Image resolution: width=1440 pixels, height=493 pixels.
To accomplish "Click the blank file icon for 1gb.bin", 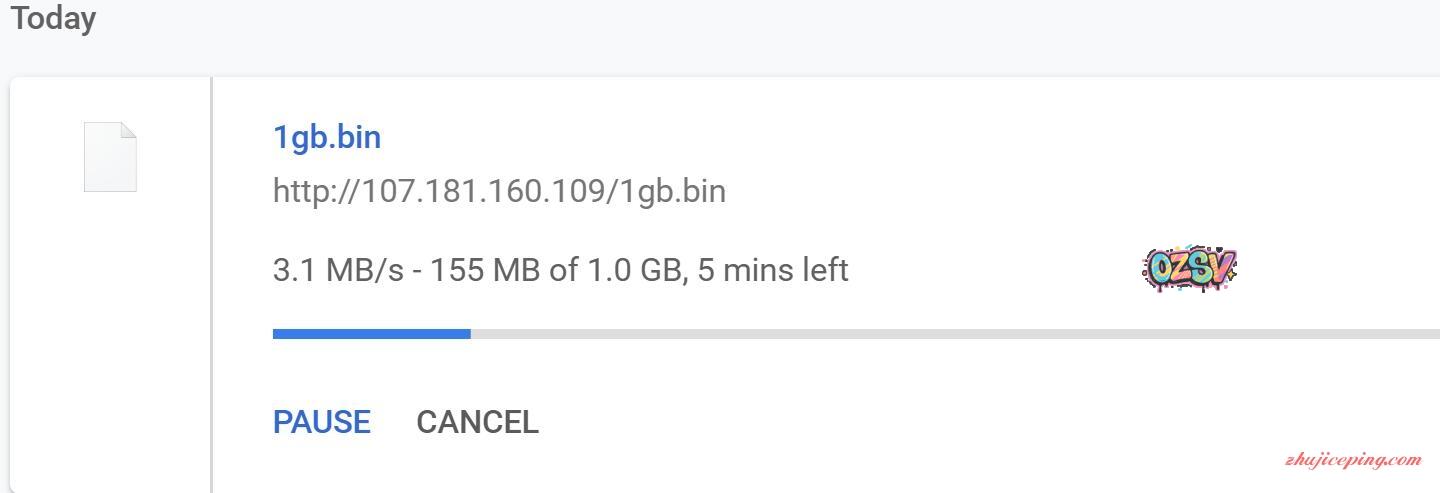I will tap(109, 157).
